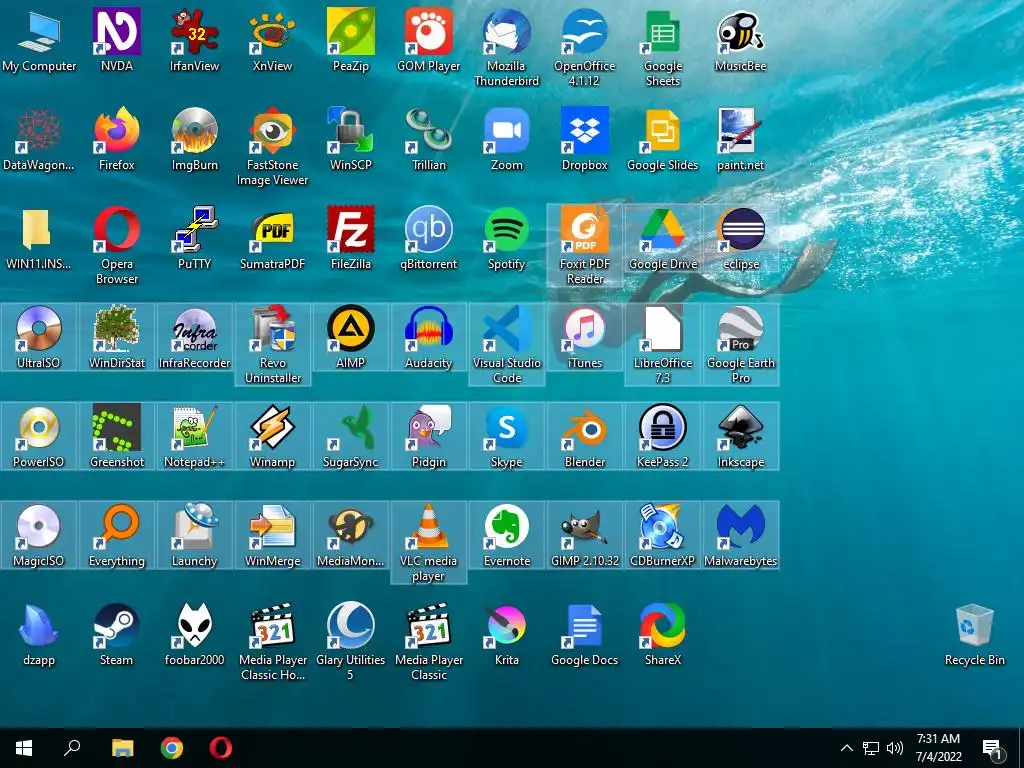Select the AIMP desktop icon
The image size is (1024, 768).
coord(351,338)
